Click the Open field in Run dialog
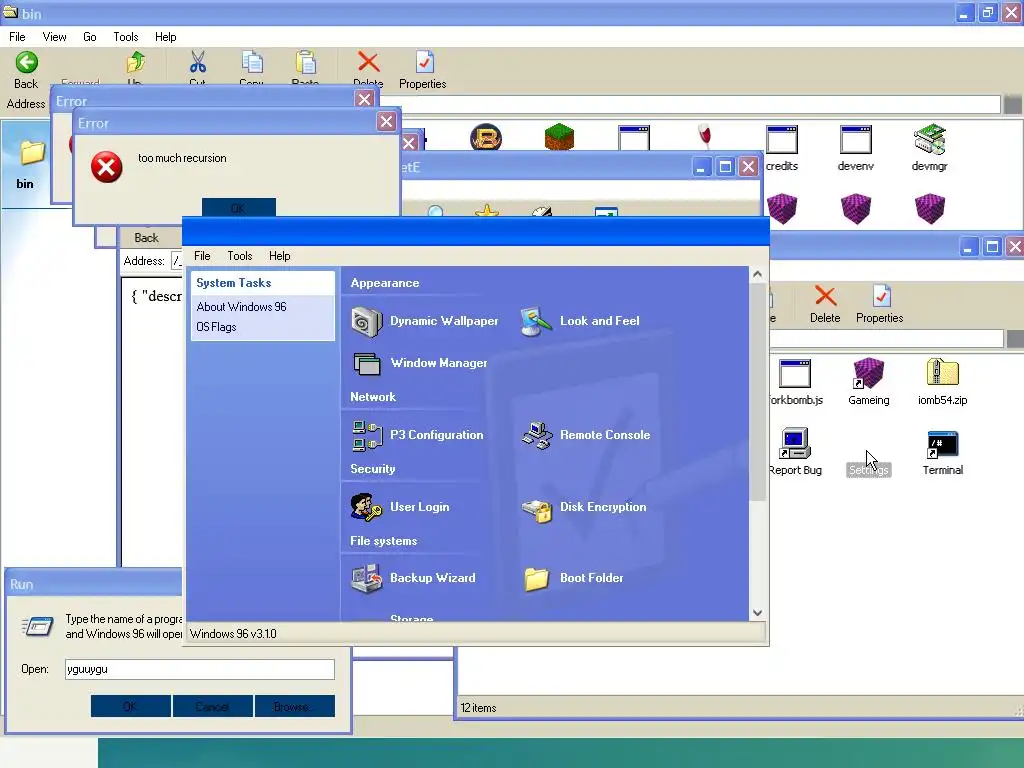1024x768 pixels. click(199, 669)
